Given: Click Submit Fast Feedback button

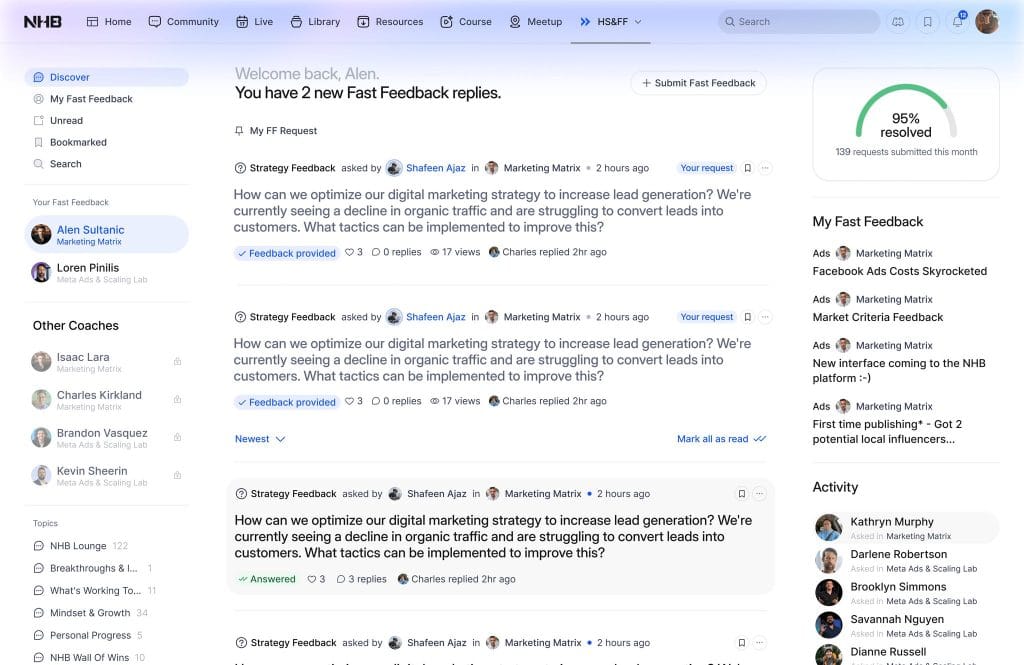Looking at the screenshot, I should (698, 83).
